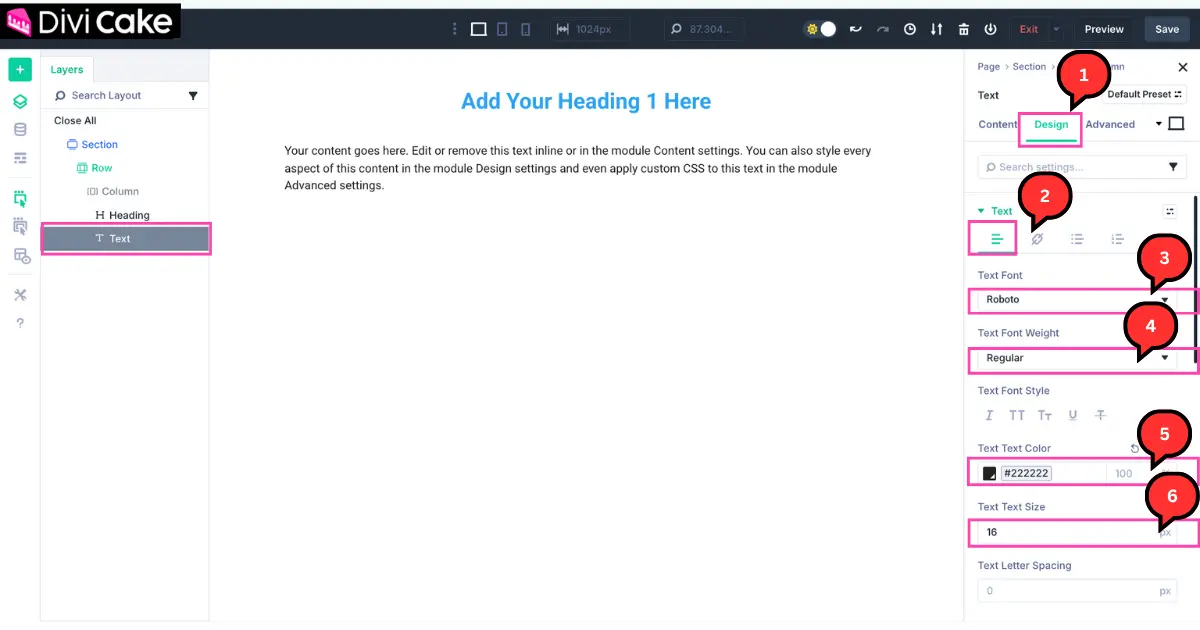
Task: Open Text group preset options icon
Action: click(x=1170, y=211)
